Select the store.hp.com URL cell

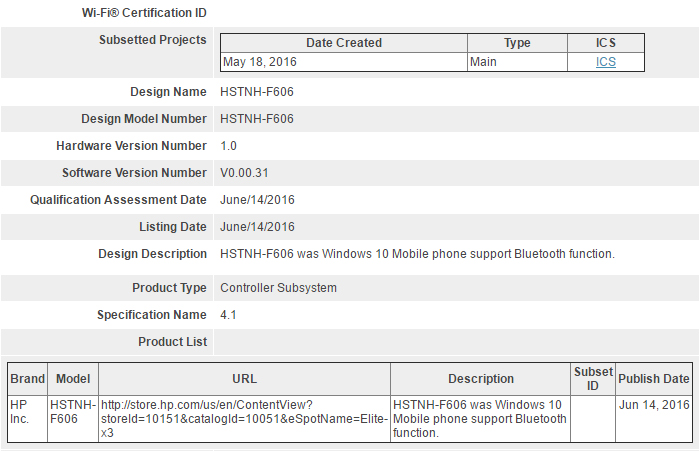(244, 418)
